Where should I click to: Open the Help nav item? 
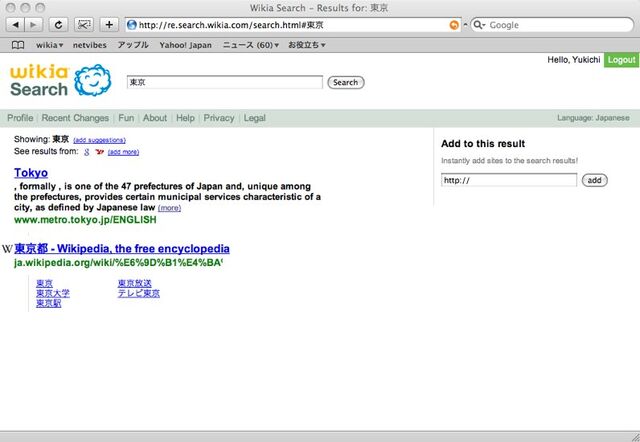(x=185, y=118)
